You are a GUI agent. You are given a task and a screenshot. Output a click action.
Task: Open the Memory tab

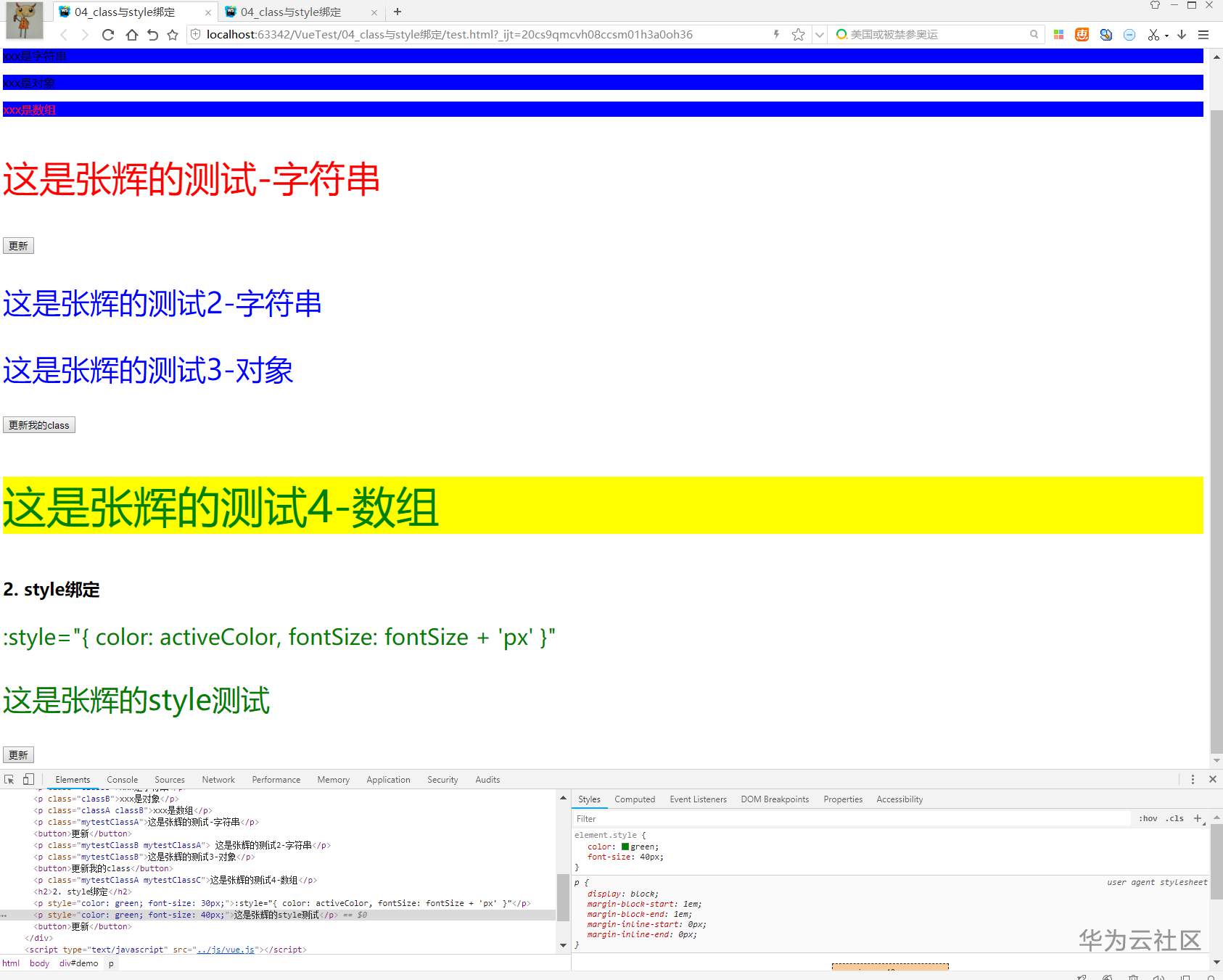[334, 780]
